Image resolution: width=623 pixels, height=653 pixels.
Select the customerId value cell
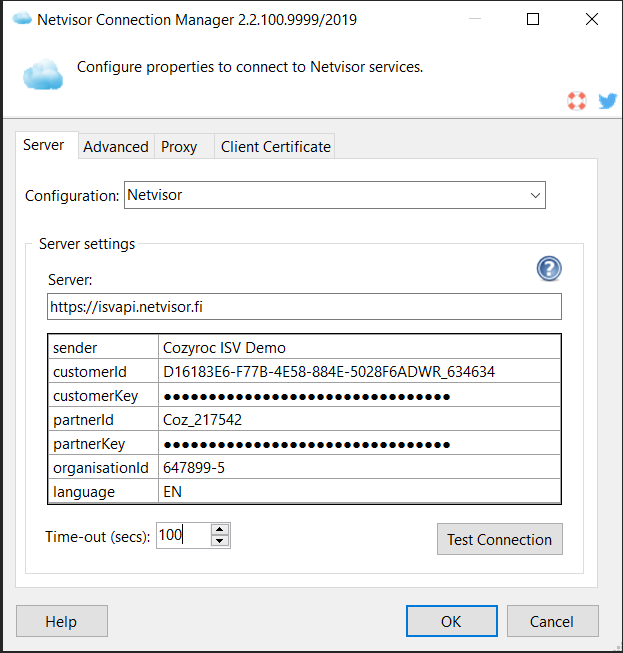(x=359, y=371)
